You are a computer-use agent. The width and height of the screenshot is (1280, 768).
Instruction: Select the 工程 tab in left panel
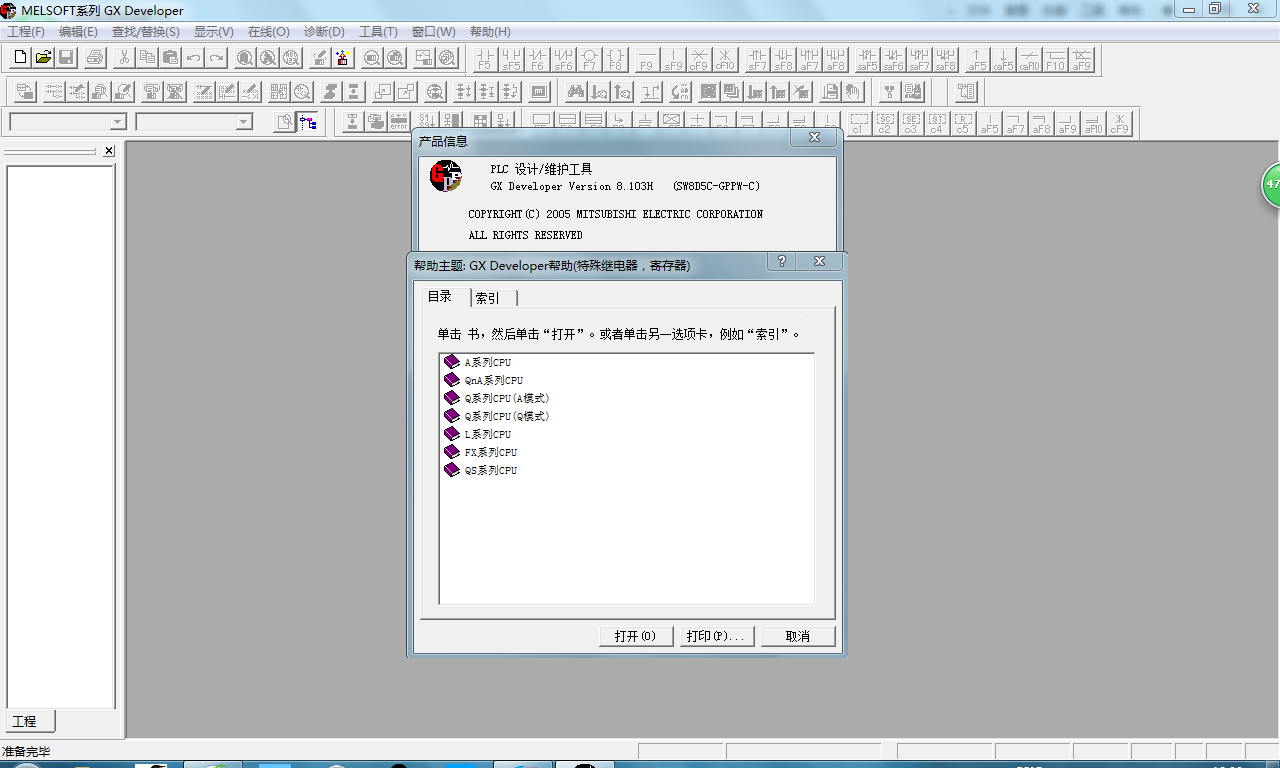(25, 721)
